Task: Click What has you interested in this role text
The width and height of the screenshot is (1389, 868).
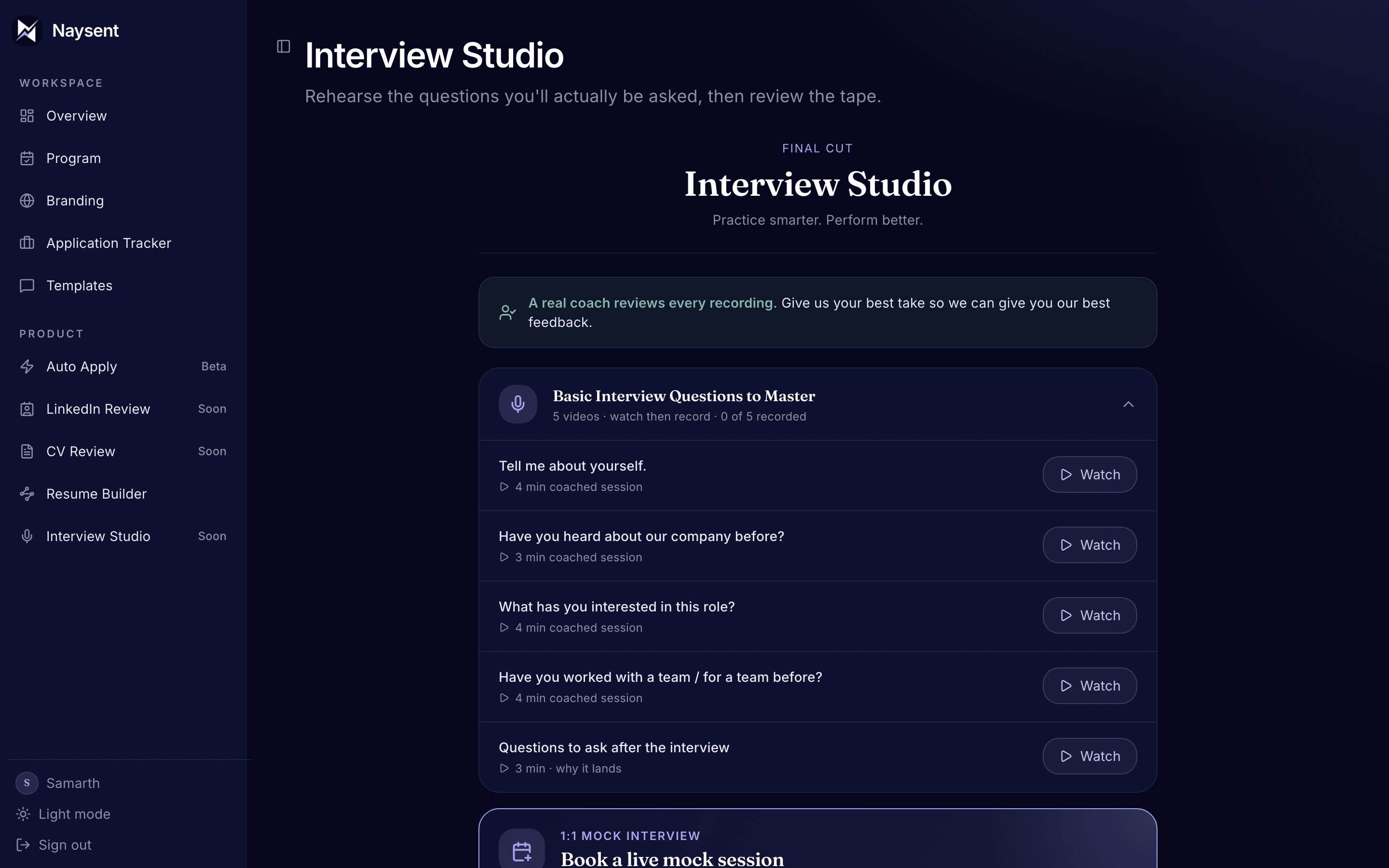Action: 616,607
